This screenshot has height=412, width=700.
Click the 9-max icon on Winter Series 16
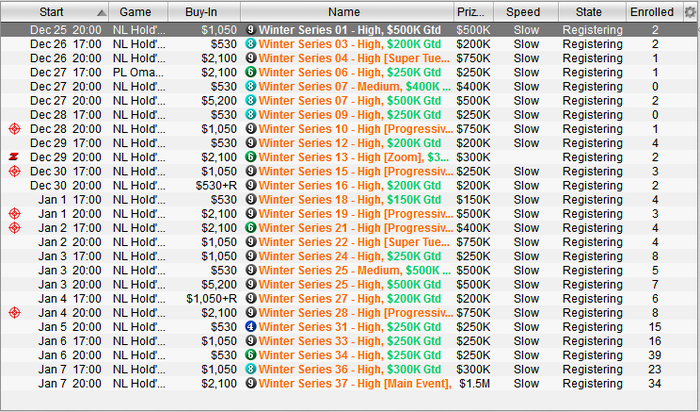(x=251, y=186)
